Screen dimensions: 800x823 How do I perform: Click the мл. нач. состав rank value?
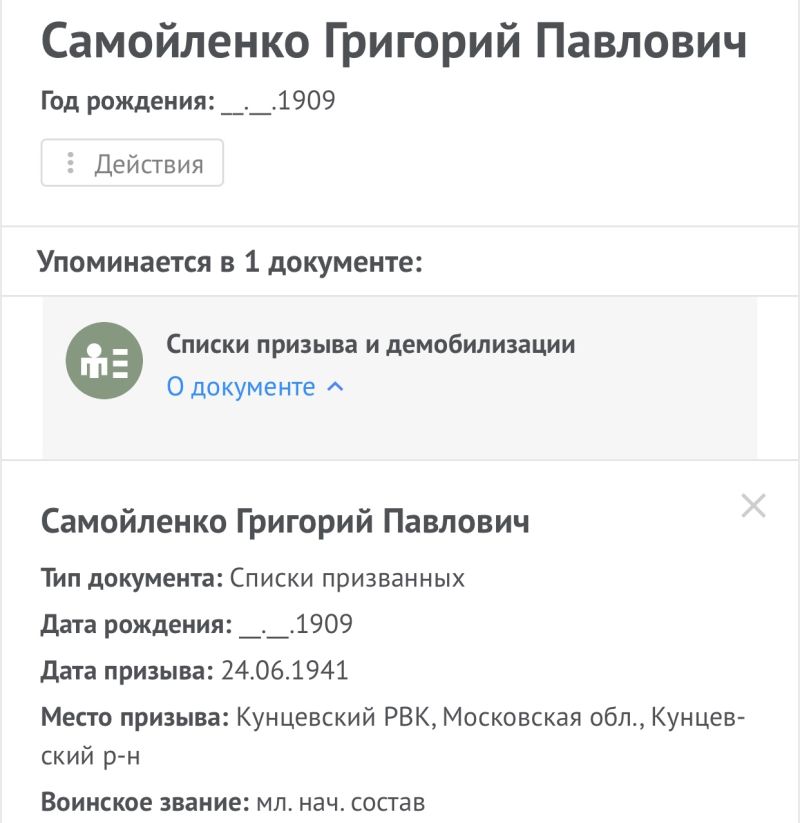[341, 803]
